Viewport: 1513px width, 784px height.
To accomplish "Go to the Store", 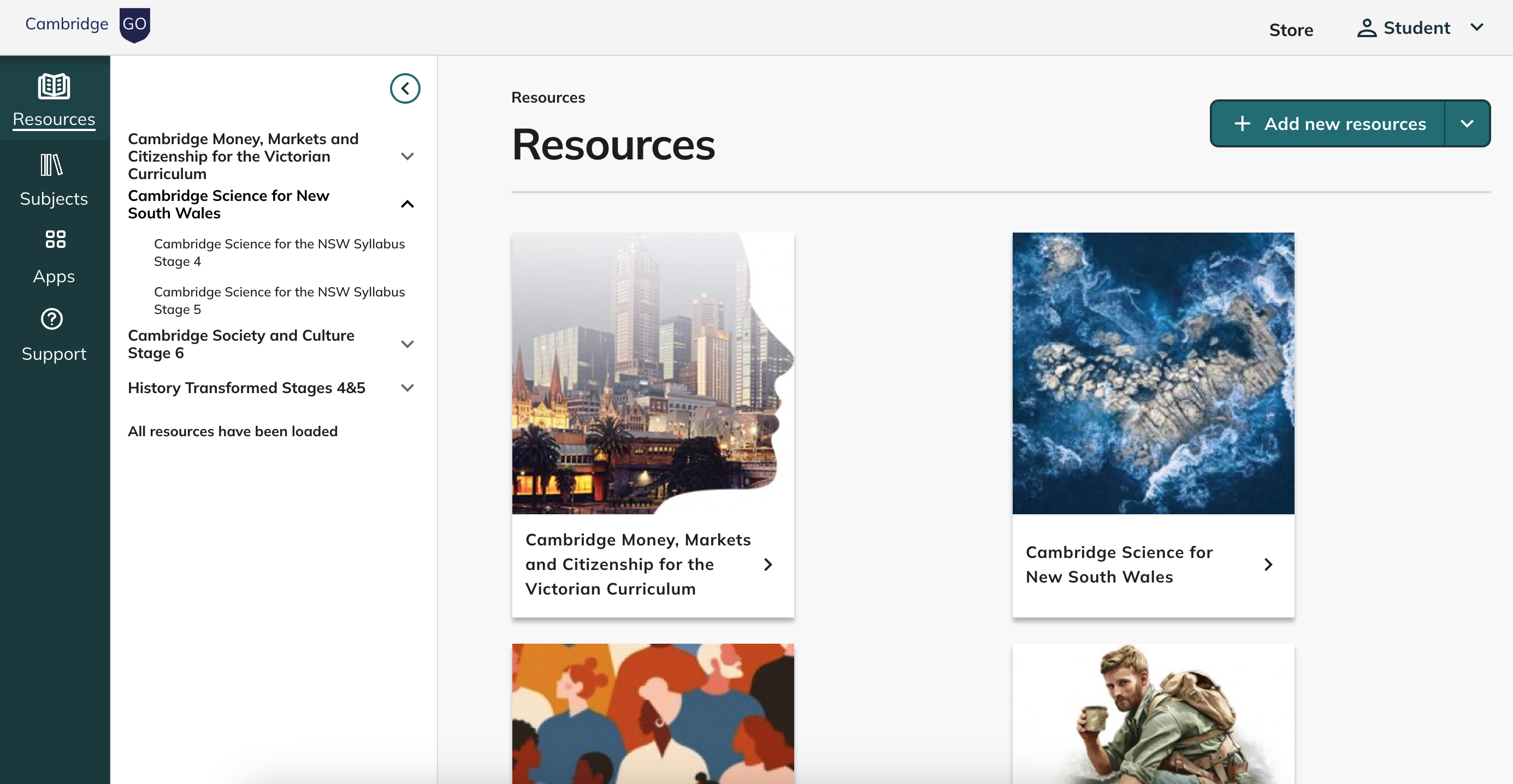I will click(x=1291, y=29).
